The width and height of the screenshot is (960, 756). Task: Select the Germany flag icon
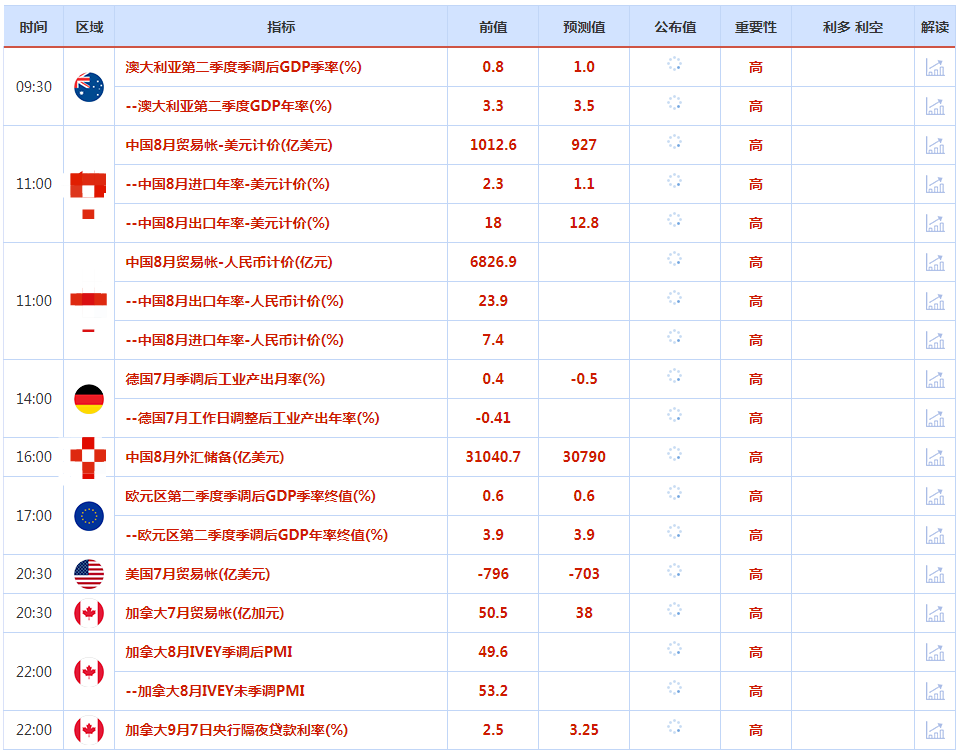coord(89,399)
